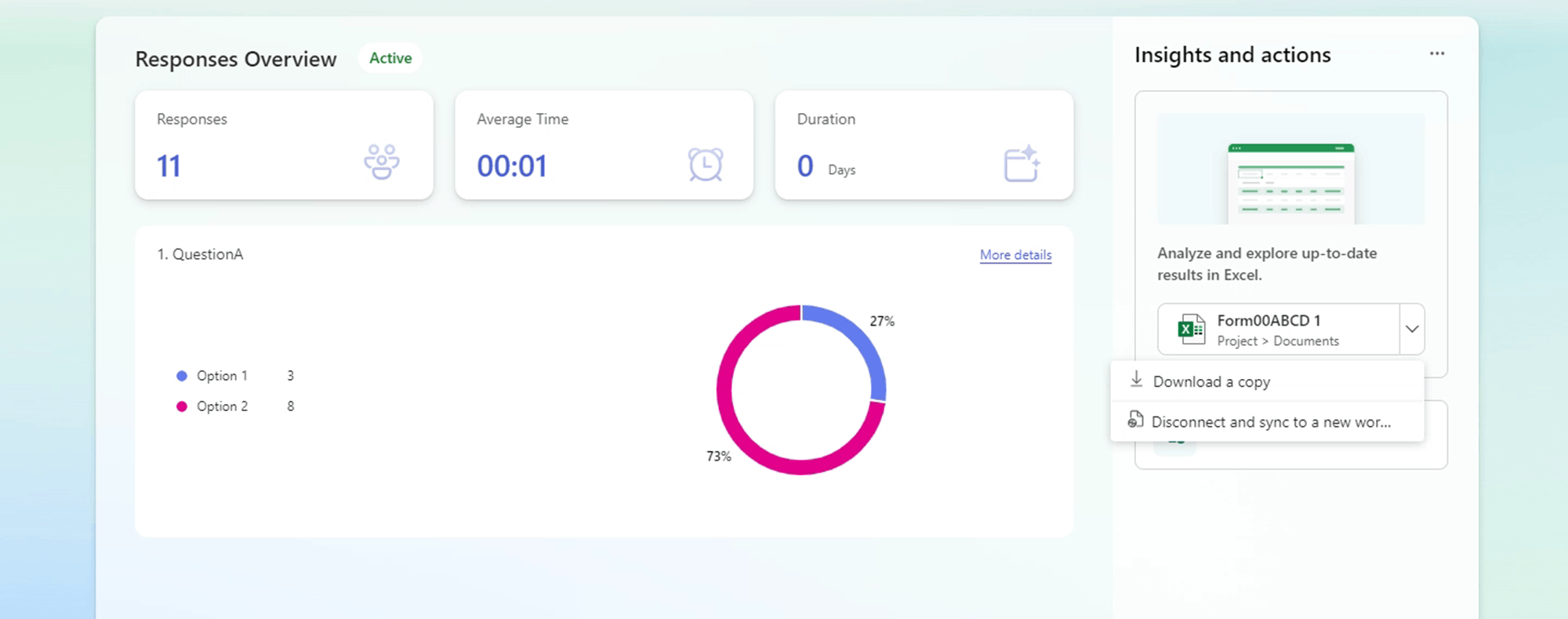This screenshot has width=1568, height=619.
Task: Open the Insights and actions more options ellipsis
Action: coord(1436,53)
